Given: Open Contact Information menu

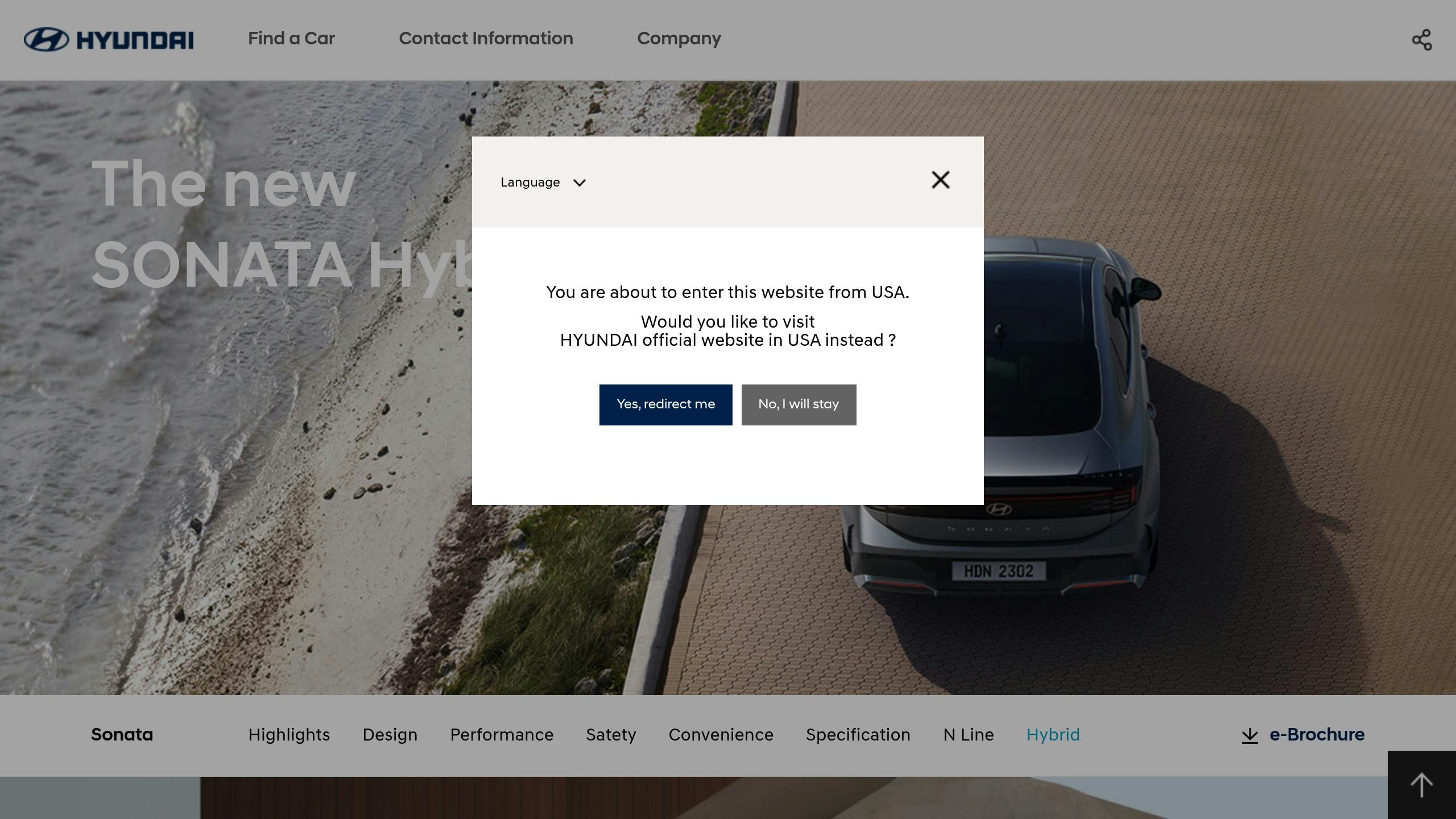Looking at the screenshot, I should coord(486,39).
